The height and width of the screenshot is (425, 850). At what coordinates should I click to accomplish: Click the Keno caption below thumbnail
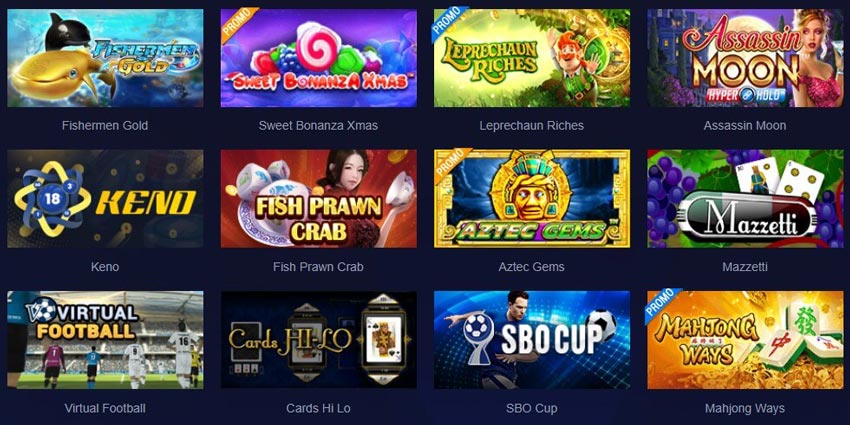105,267
